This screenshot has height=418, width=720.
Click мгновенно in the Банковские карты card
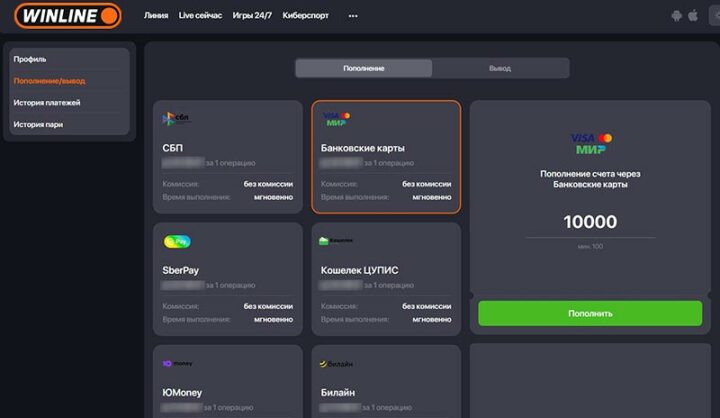[x=432, y=197]
